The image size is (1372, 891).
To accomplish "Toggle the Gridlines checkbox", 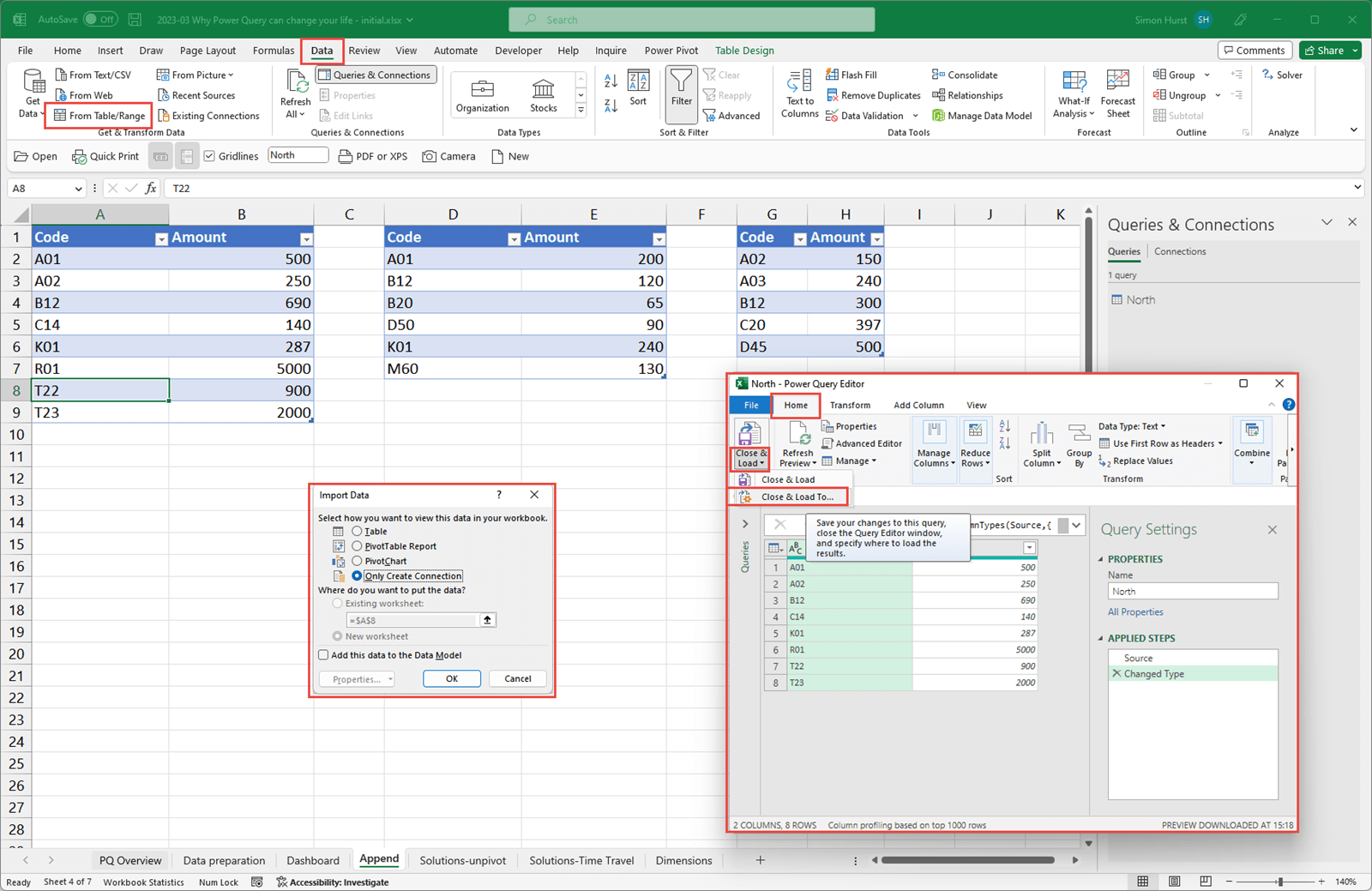I will click(x=210, y=155).
